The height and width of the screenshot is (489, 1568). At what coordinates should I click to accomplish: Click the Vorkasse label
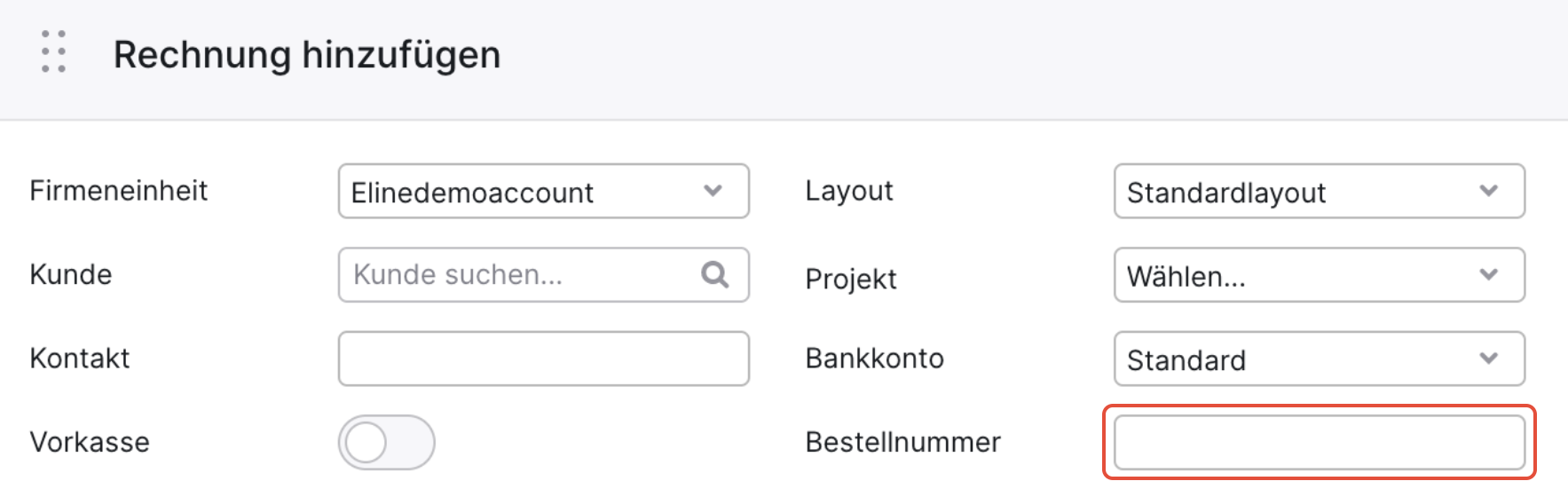[x=90, y=442]
